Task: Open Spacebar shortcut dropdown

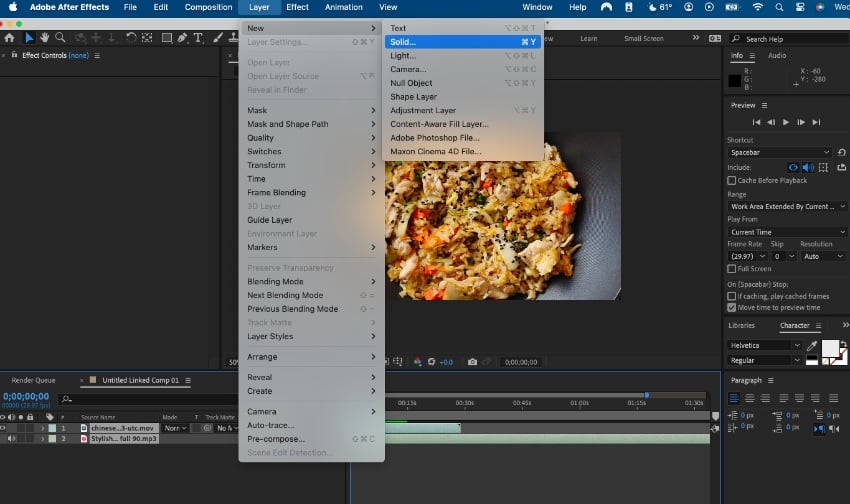Action: 779,152
